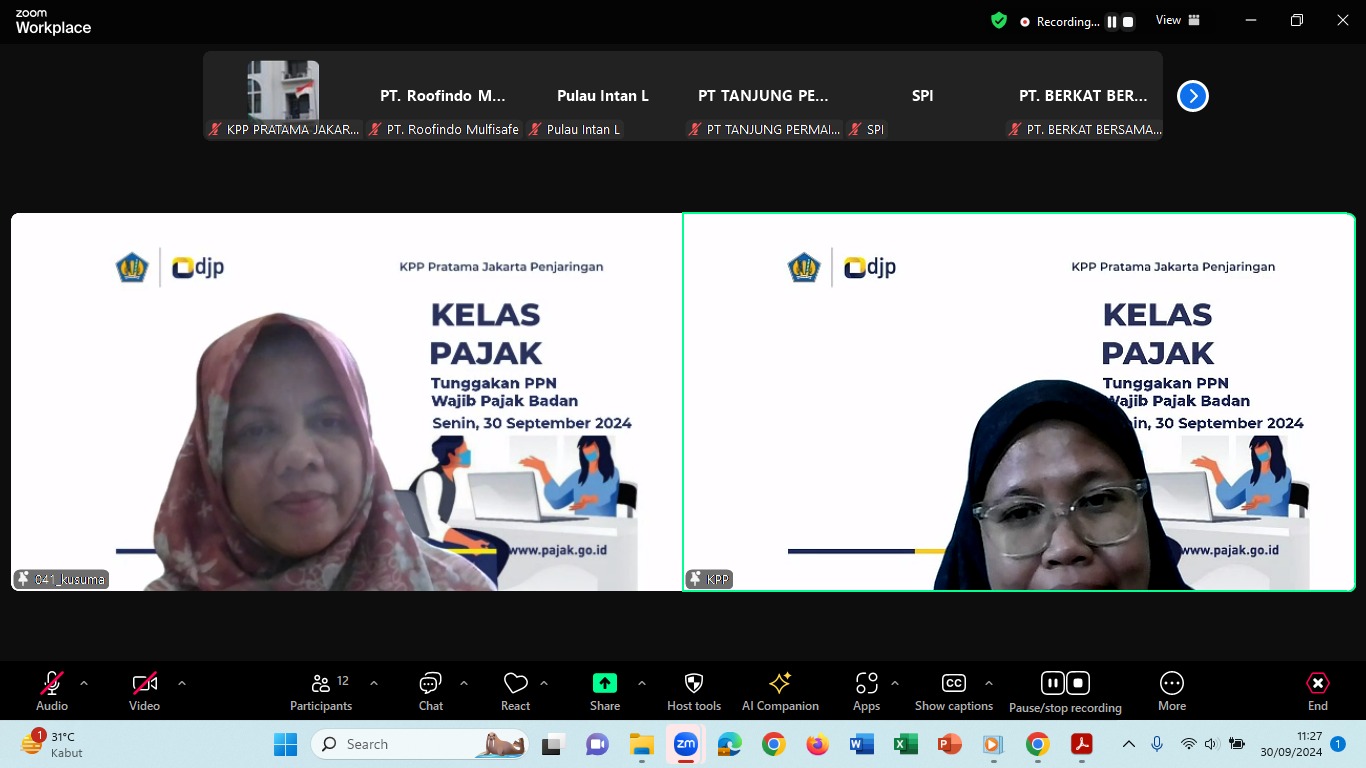1366x768 pixels.
Task: Click the React heart icon
Action: [x=515, y=692]
